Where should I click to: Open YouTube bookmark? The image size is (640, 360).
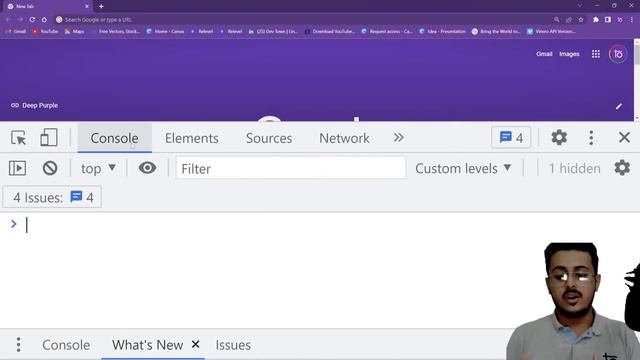45,31
